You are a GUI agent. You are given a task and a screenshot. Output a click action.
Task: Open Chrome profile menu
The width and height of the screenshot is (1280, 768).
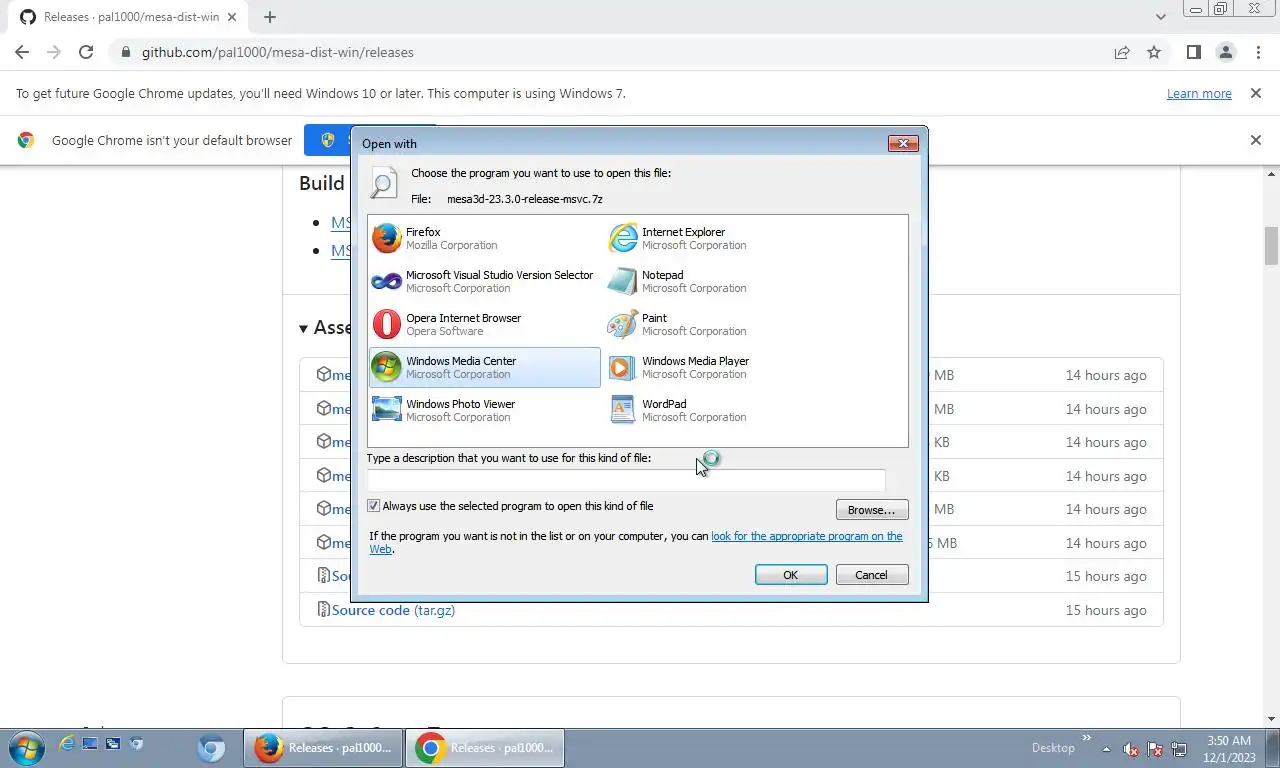(1225, 52)
